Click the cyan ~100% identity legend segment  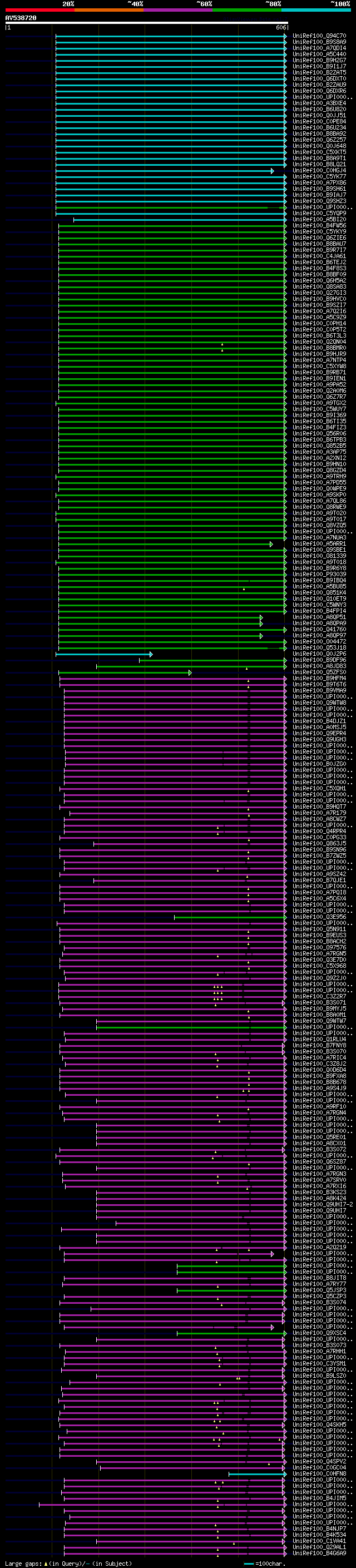pos(316,10)
